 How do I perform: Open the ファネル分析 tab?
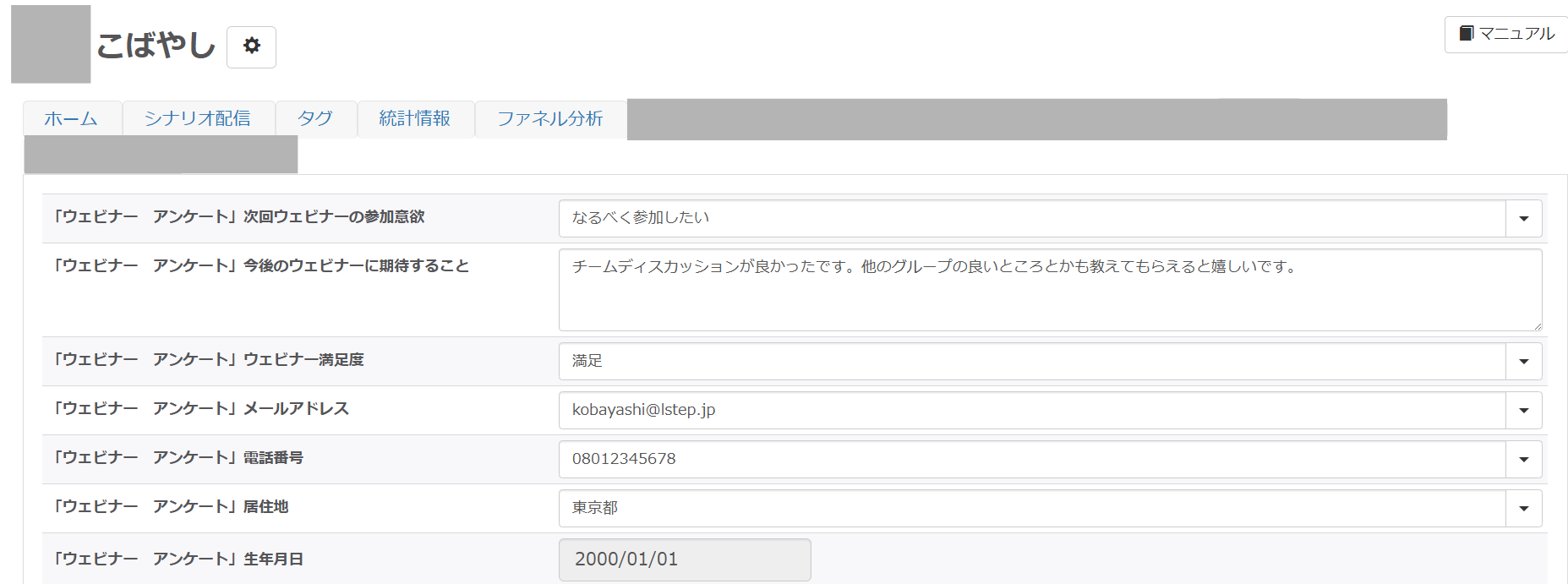click(x=550, y=118)
